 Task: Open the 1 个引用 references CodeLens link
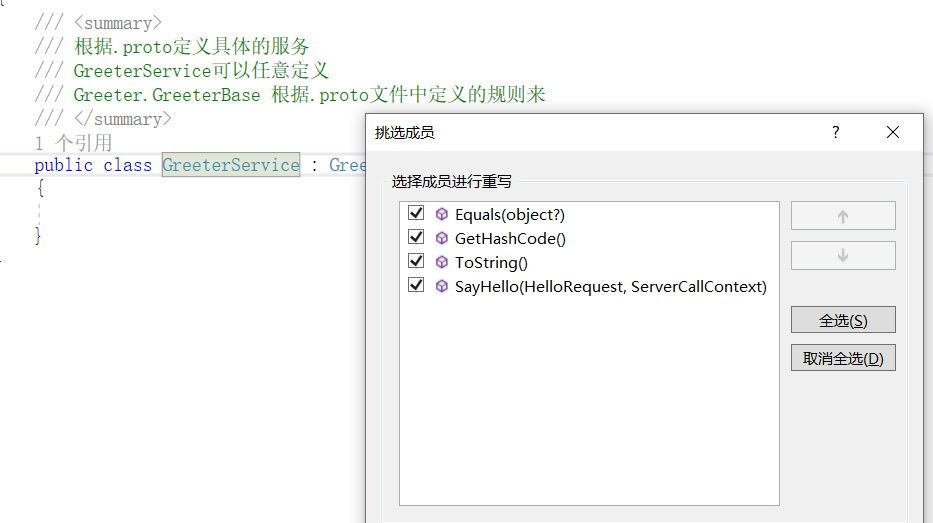coord(73,143)
